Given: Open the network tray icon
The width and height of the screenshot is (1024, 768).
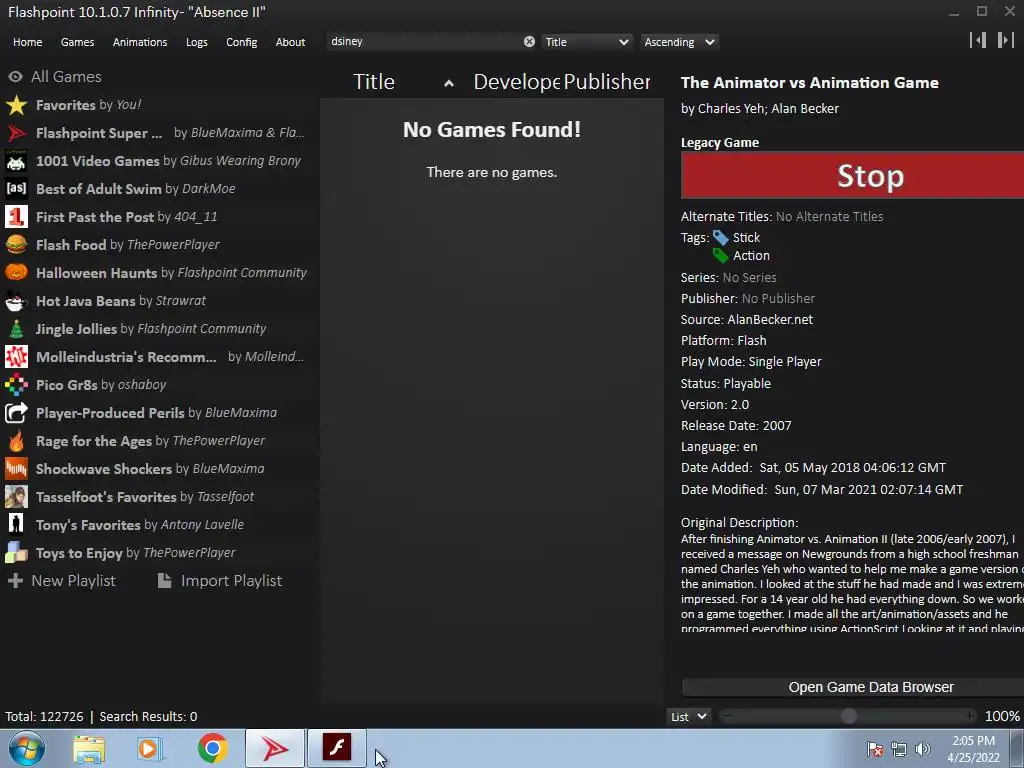Looking at the screenshot, I should coord(899,750).
